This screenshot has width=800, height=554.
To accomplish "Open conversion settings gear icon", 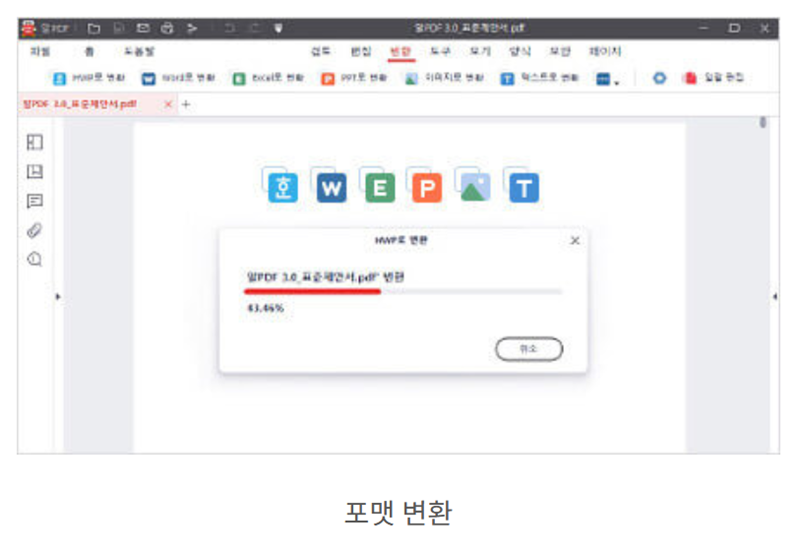I will click(x=659, y=78).
